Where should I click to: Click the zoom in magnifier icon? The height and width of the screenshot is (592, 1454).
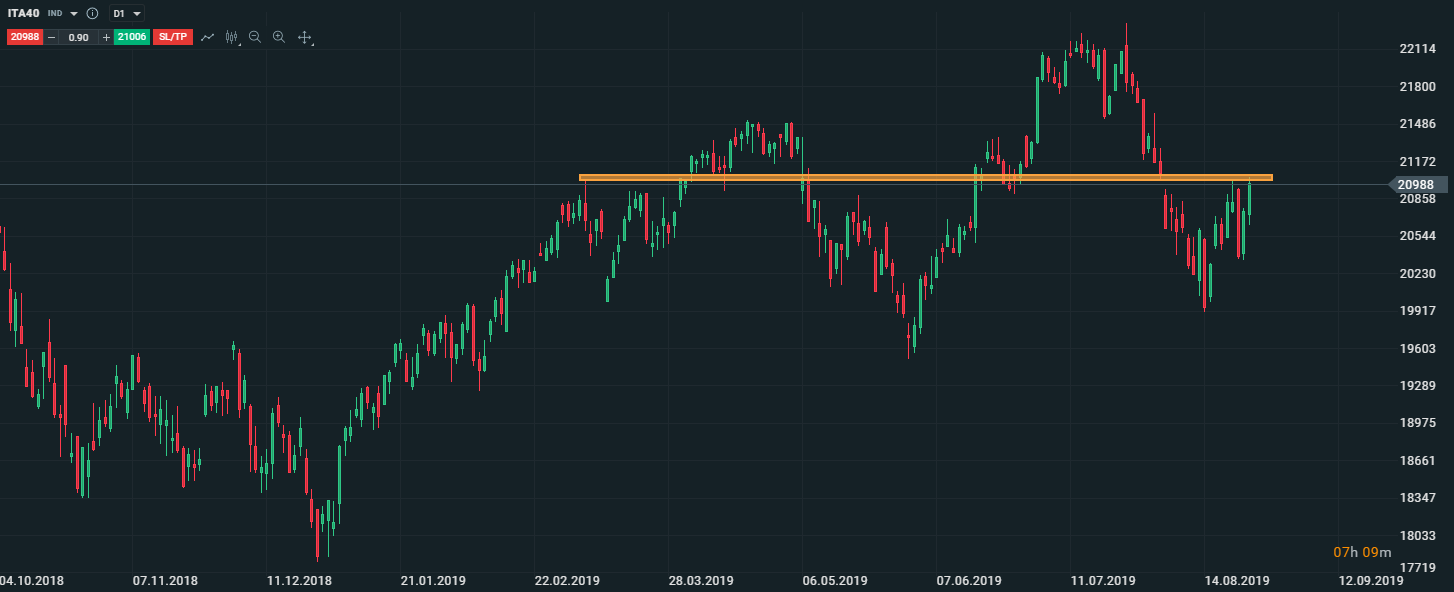pyautogui.click(x=279, y=37)
